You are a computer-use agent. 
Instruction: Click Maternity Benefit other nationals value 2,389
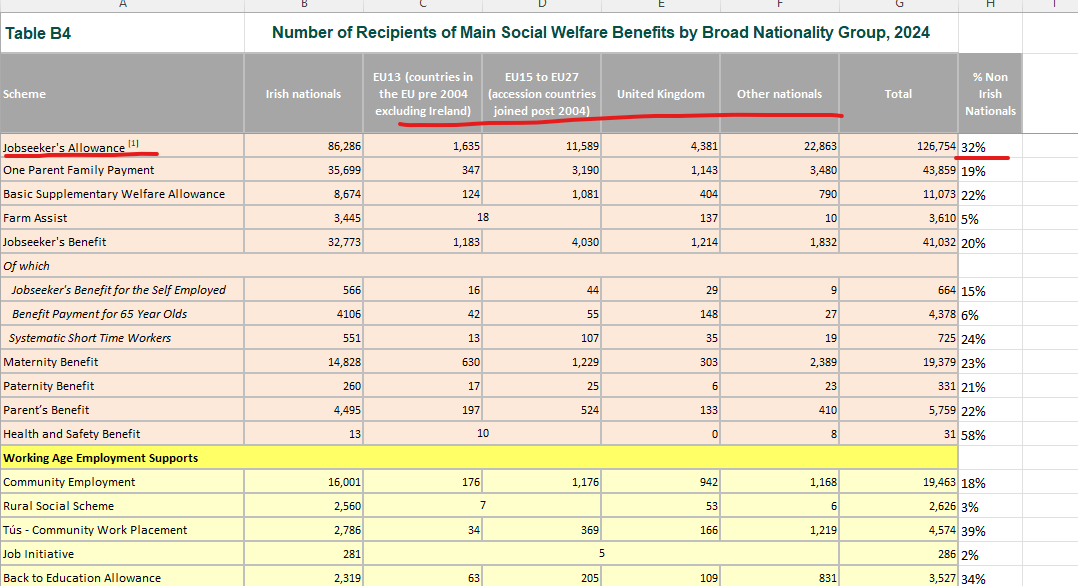pos(780,362)
